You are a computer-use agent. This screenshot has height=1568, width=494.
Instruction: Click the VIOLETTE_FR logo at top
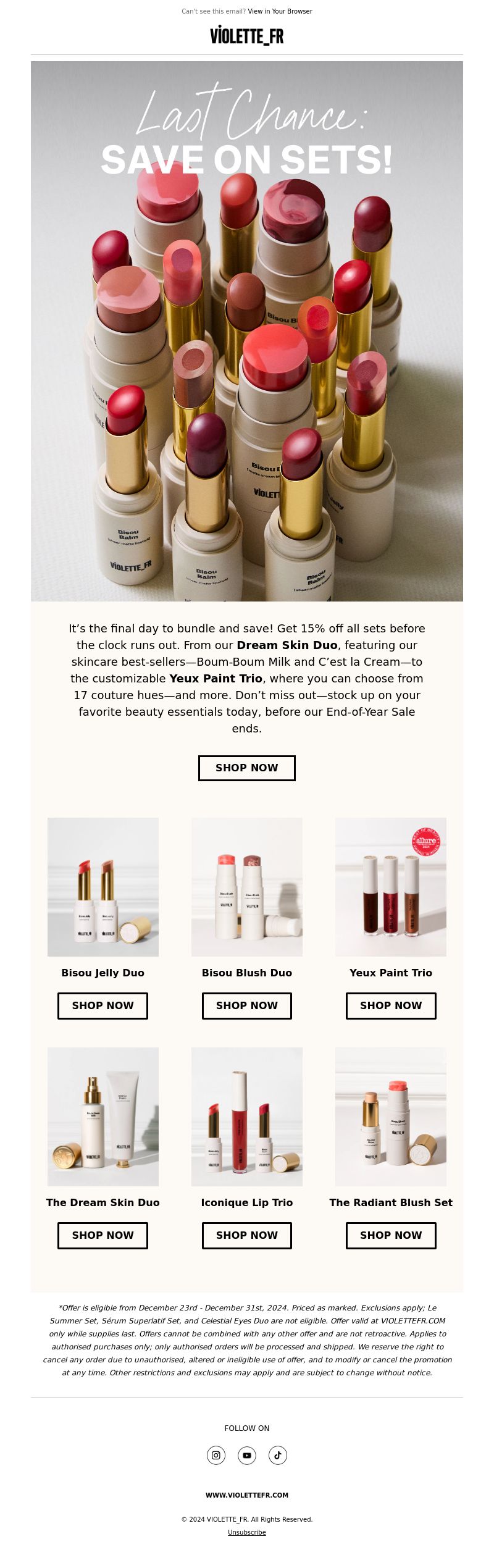point(247,36)
